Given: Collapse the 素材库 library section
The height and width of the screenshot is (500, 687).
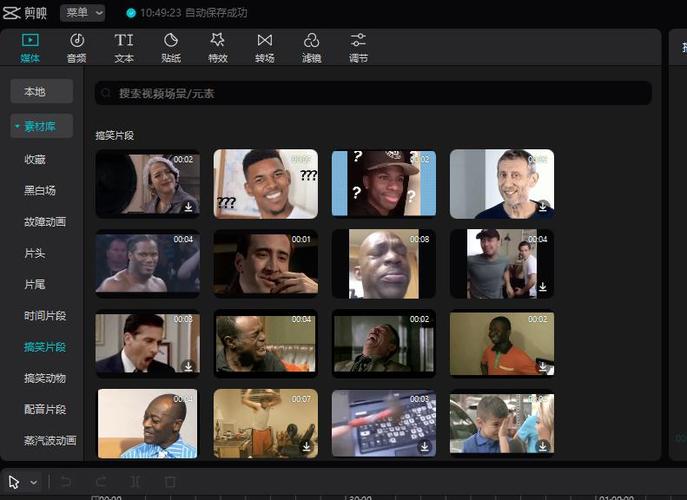Looking at the screenshot, I should point(42,126).
